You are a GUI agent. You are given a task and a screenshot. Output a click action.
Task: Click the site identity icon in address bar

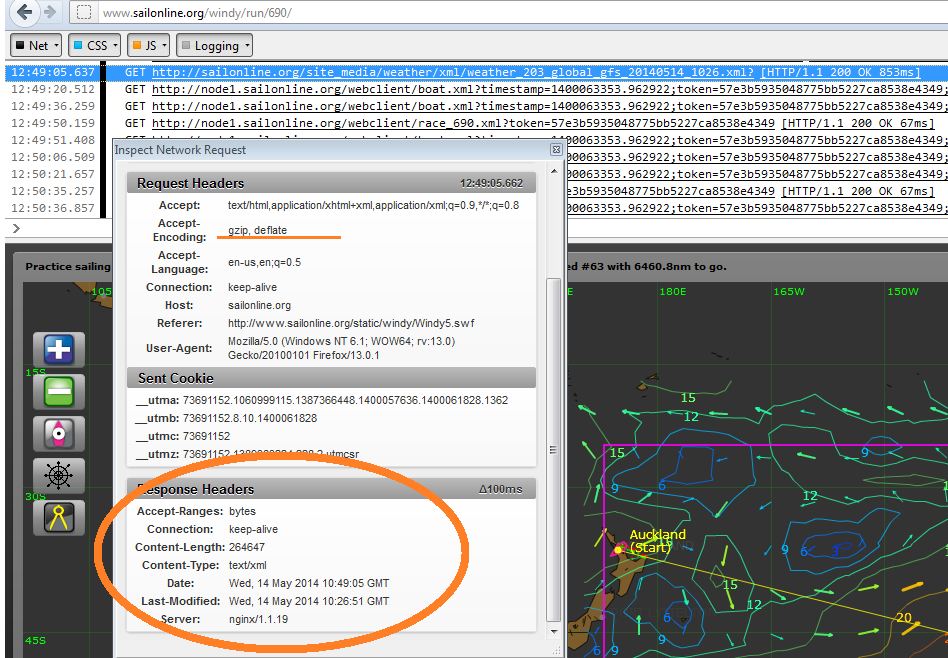tap(85, 12)
